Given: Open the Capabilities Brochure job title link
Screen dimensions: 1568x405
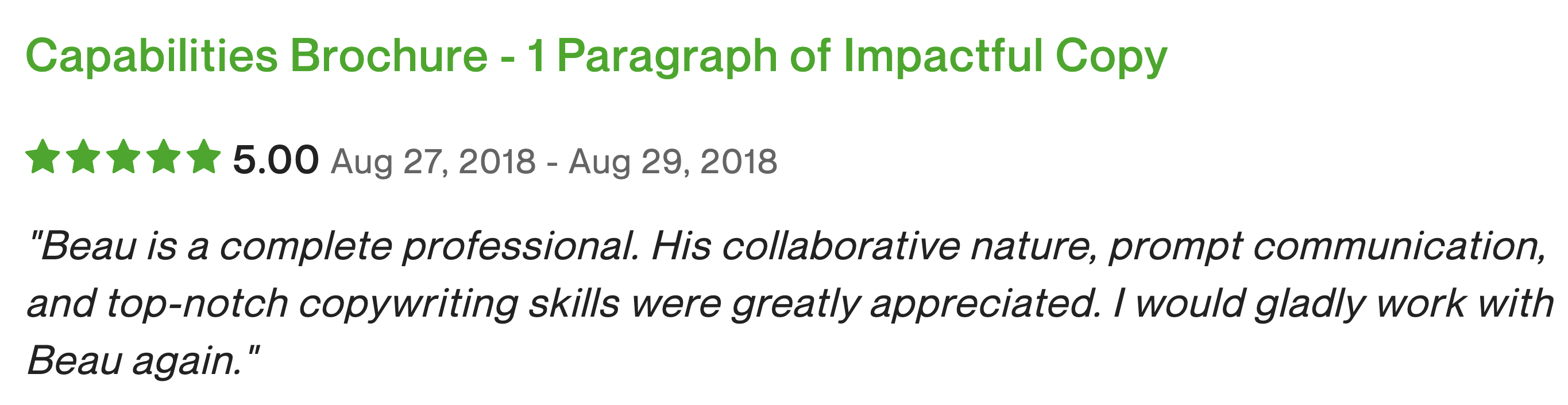Looking at the screenshot, I should (597, 57).
